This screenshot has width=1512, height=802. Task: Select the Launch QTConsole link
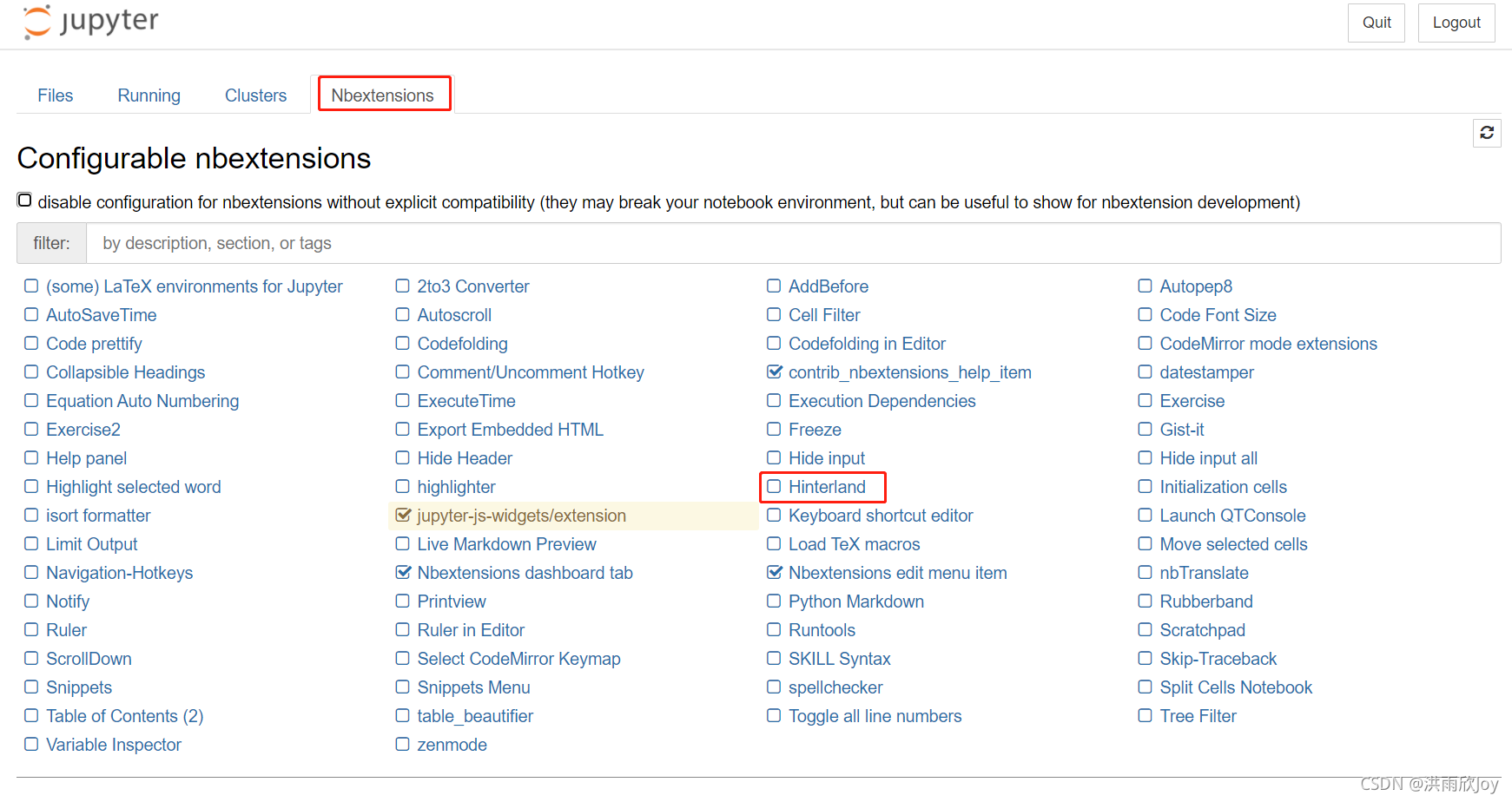tap(1233, 516)
